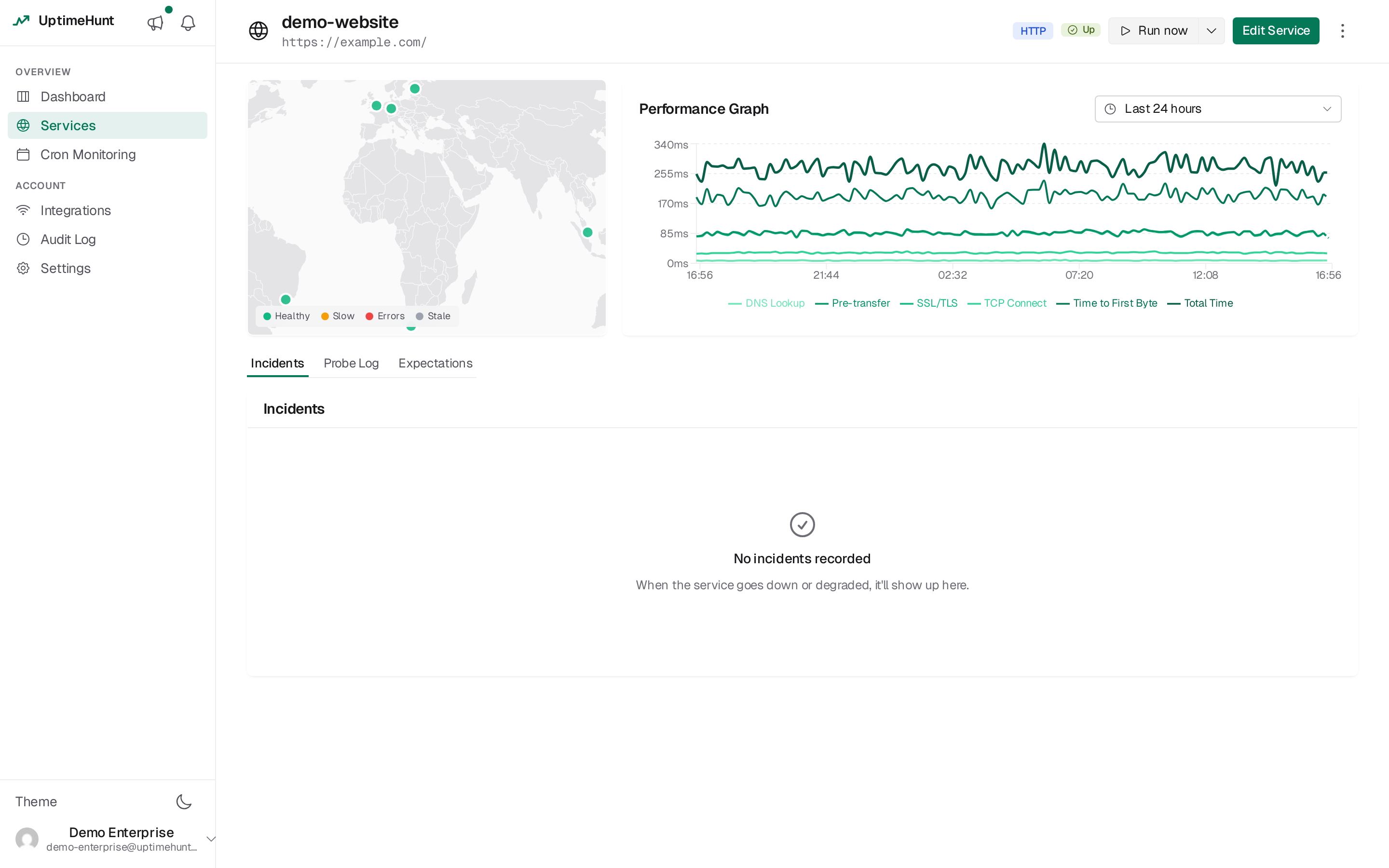Open Settings page
The height and width of the screenshot is (868, 1389).
108,268
